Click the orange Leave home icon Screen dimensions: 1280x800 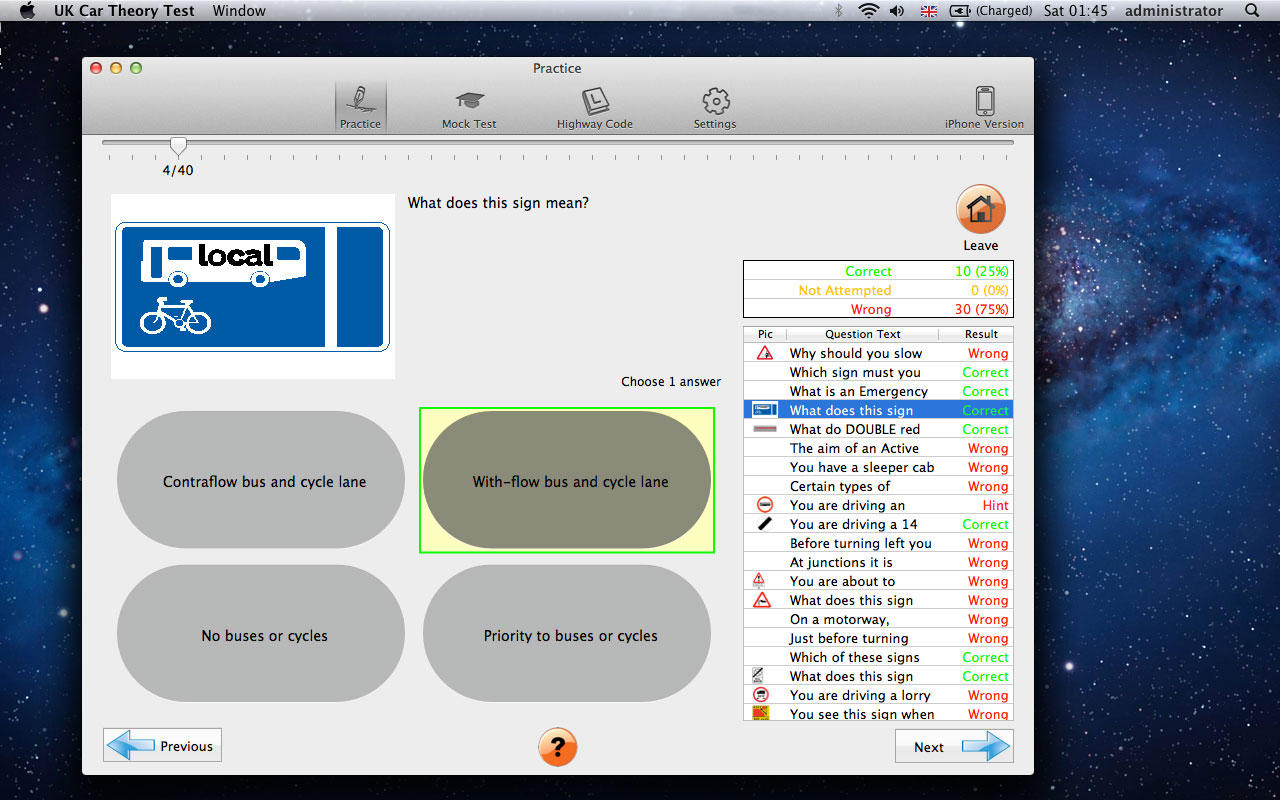pos(980,210)
